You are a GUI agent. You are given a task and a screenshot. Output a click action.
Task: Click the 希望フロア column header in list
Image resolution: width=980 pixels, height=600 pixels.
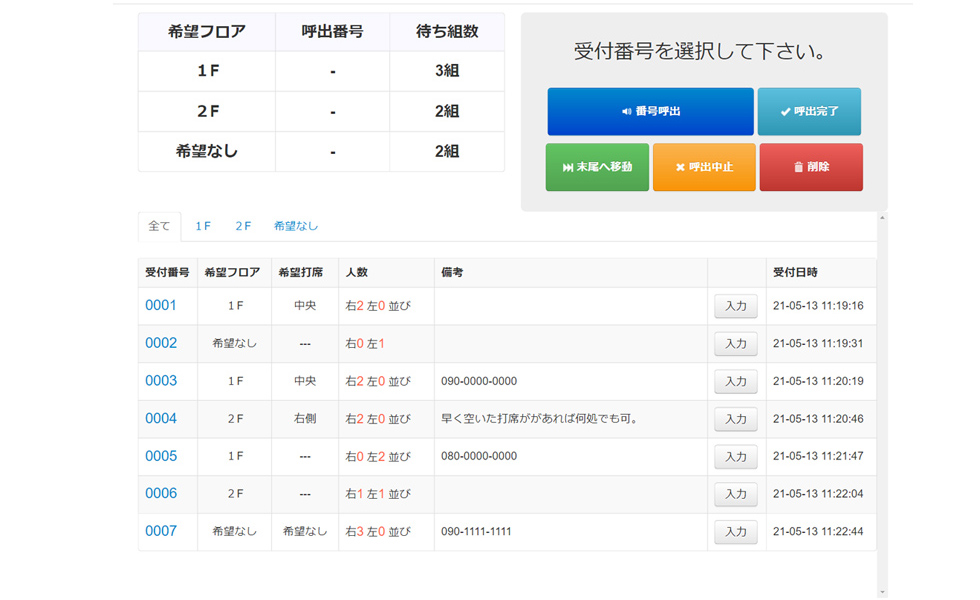coord(232,272)
